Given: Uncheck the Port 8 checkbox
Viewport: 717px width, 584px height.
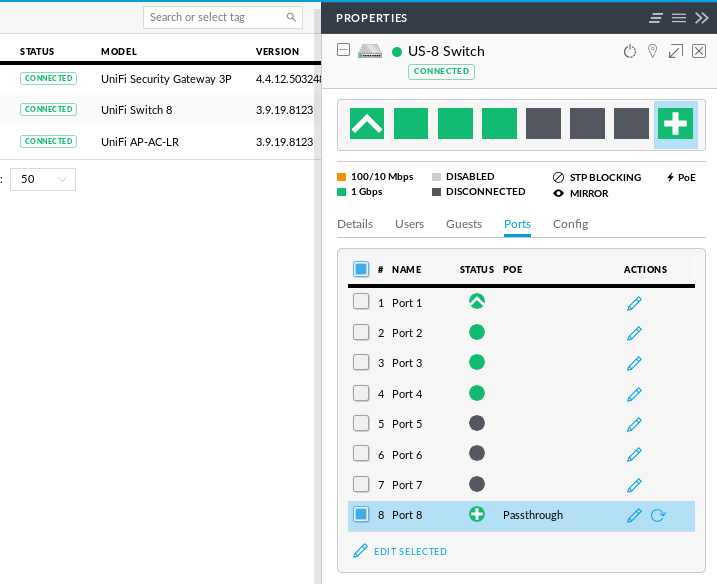Looking at the screenshot, I should (361, 515).
